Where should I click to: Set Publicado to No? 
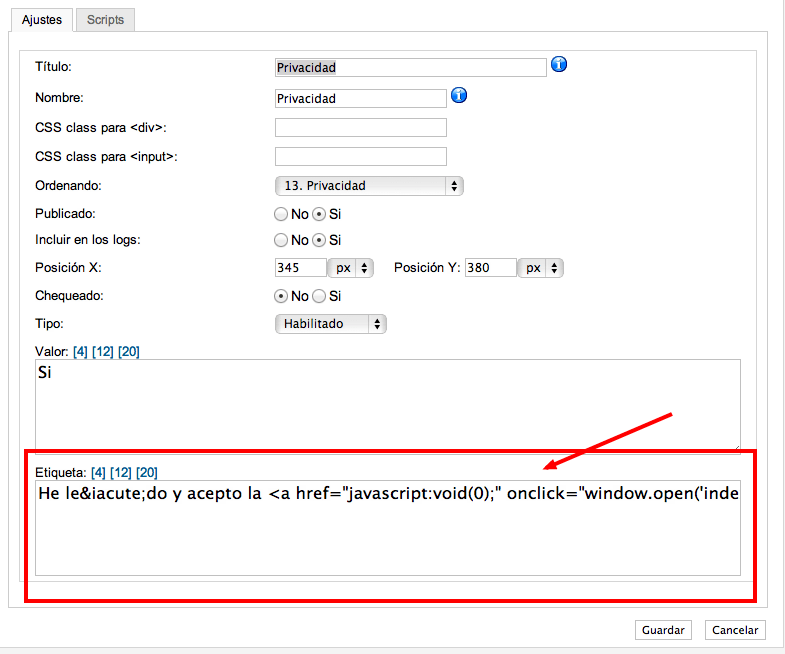click(x=281, y=214)
